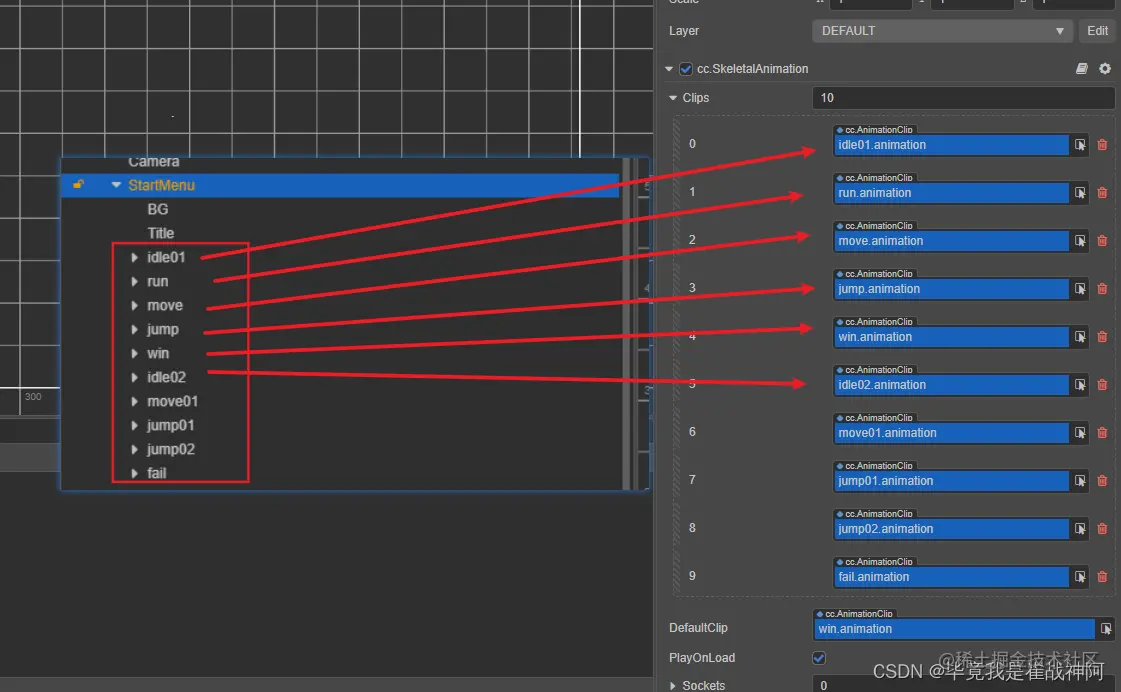
Task: Select the StartMenu node label
Action: [x=161, y=185]
